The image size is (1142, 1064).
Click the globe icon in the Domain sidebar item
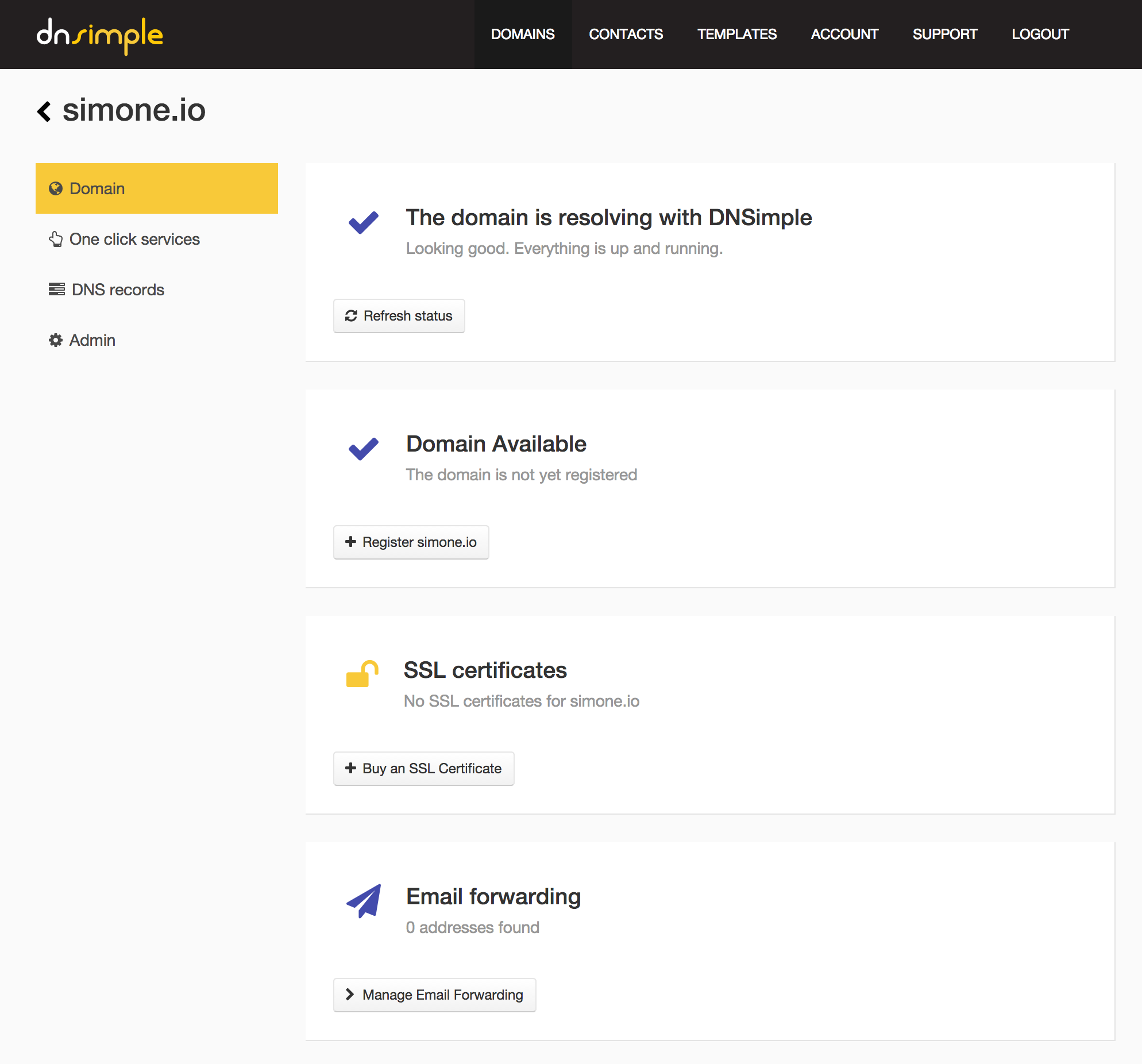pos(56,188)
